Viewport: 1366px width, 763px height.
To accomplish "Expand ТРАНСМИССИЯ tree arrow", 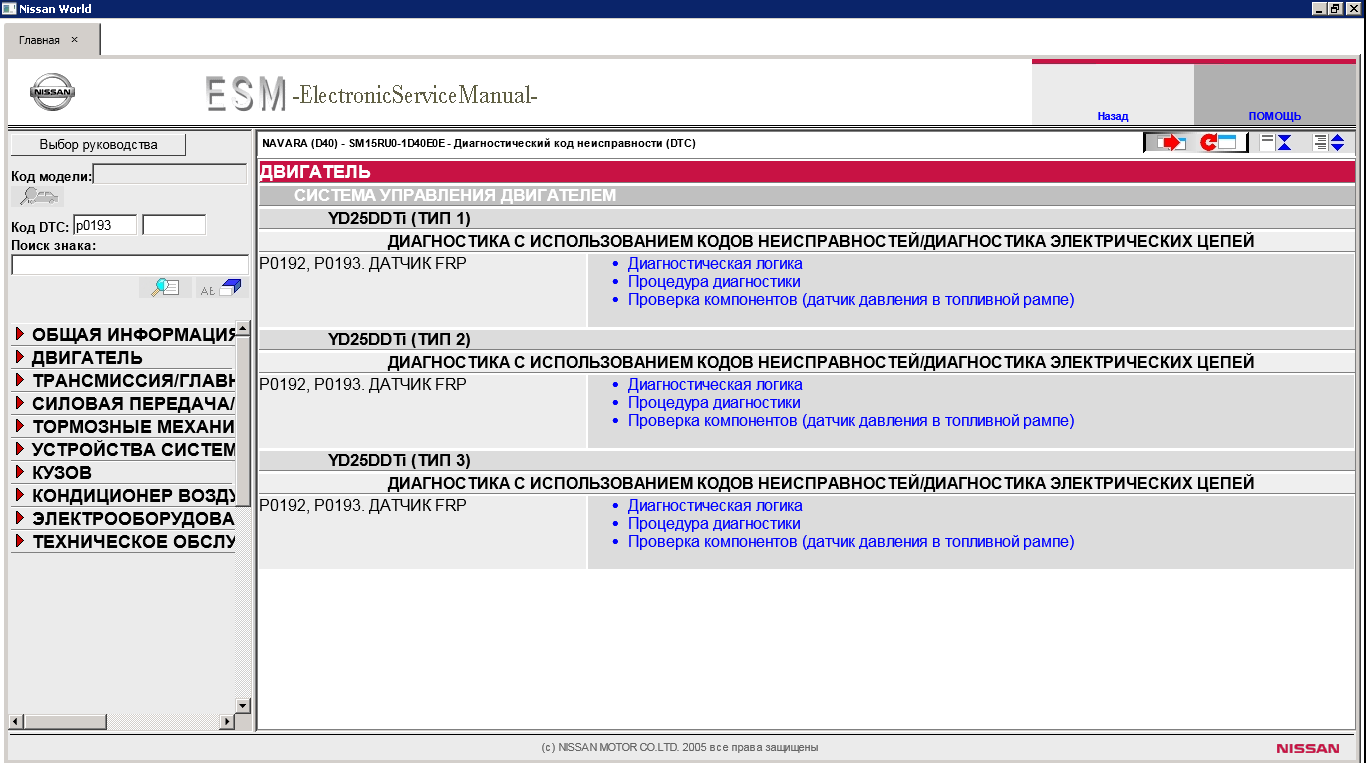I will 19,380.
